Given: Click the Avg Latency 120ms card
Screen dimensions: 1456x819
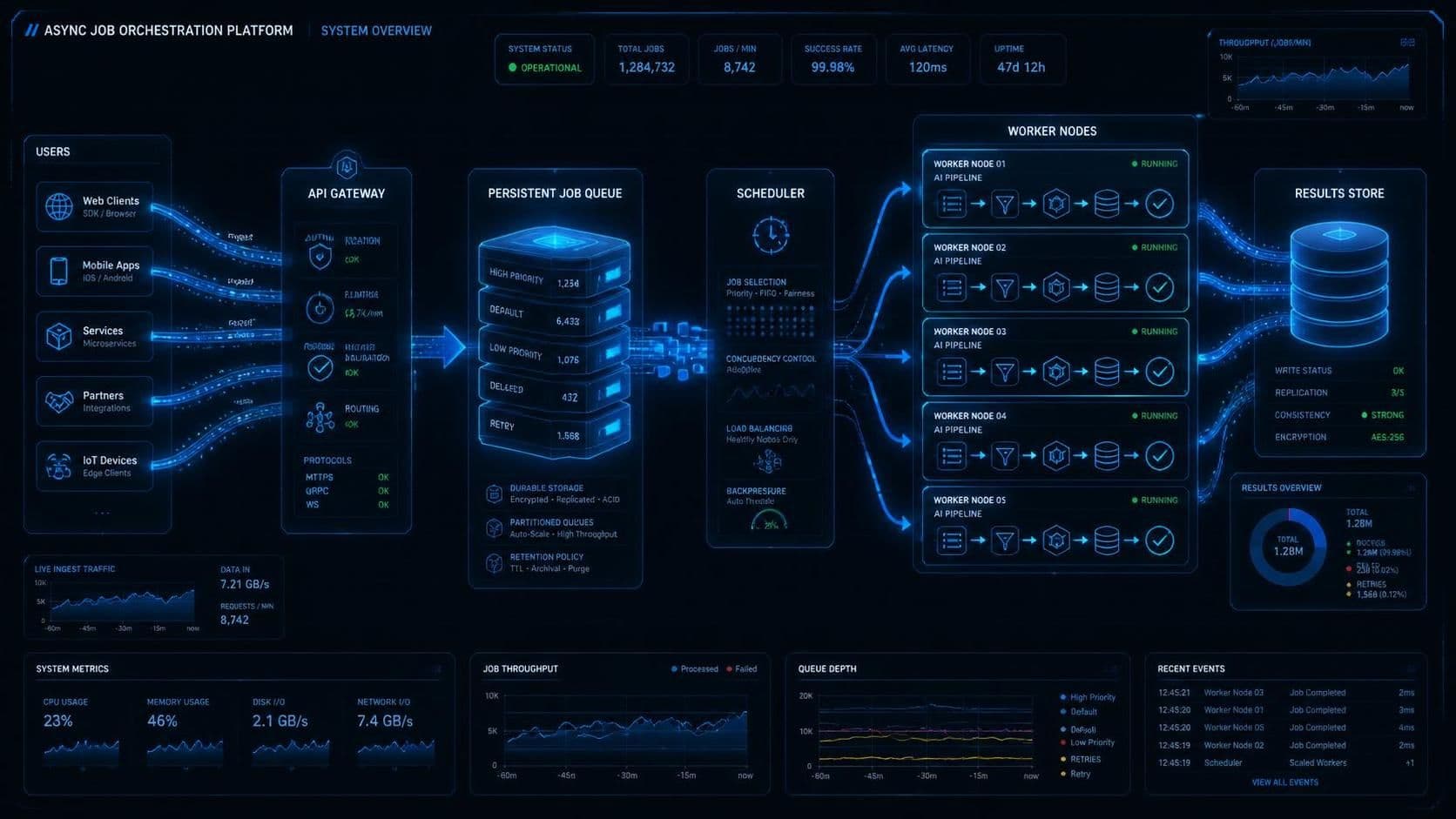Looking at the screenshot, I should (927, 59).
